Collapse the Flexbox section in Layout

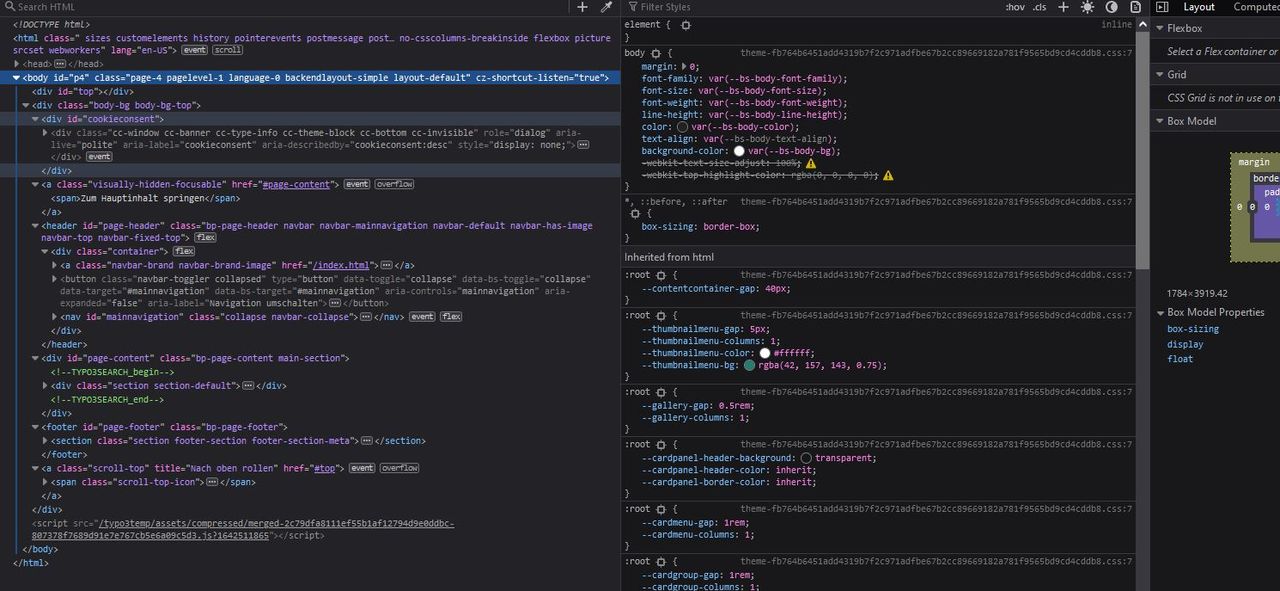1158,29
